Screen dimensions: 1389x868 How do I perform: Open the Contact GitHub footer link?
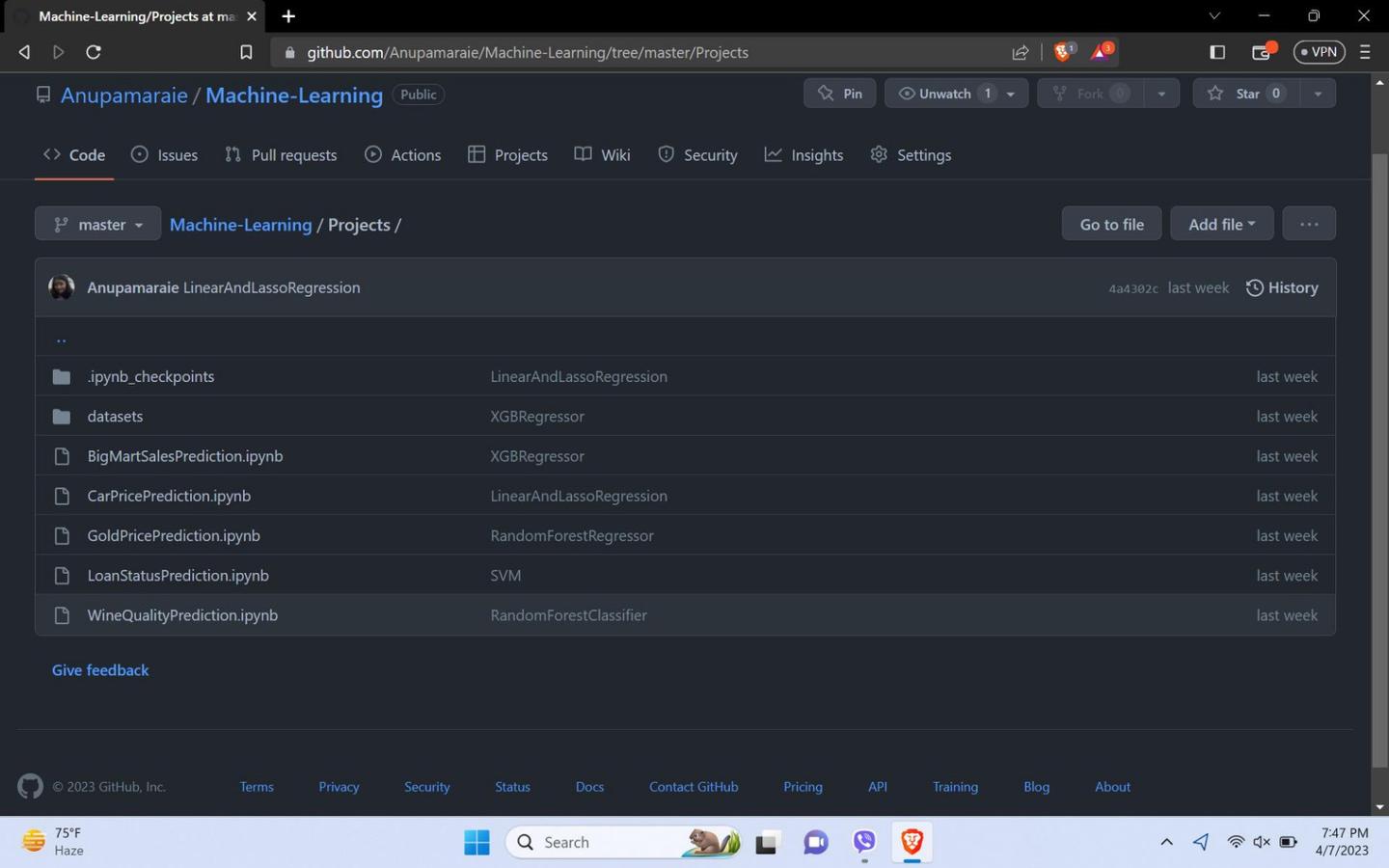[x=694, y=787]
